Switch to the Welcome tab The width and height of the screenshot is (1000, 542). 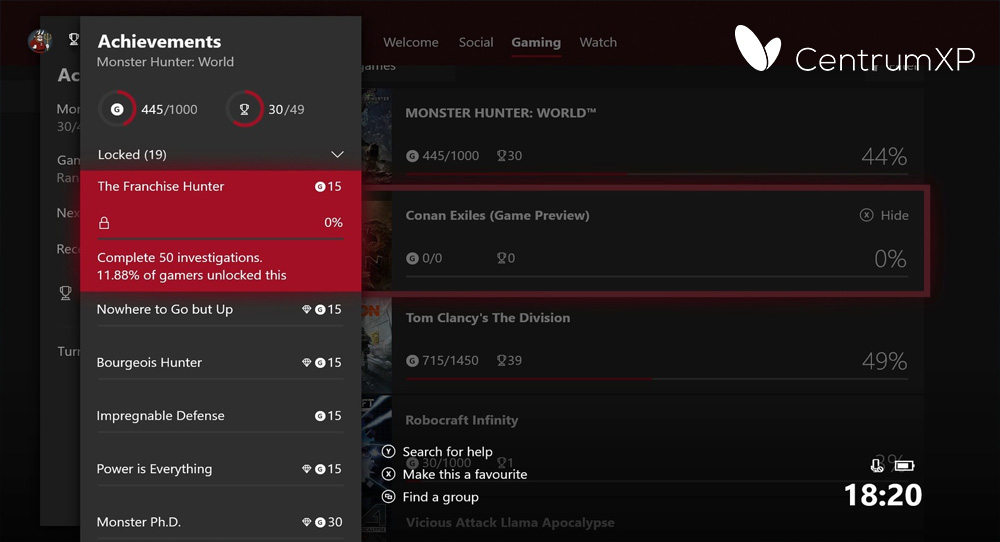coord(411,42)
